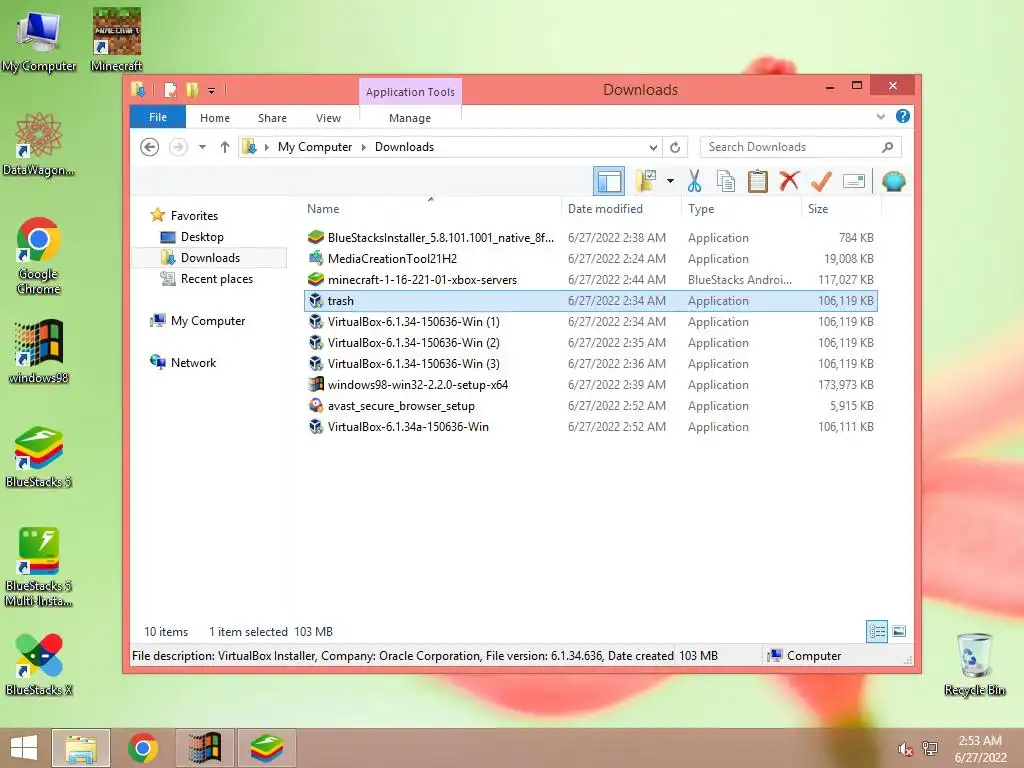Select VirtualBox-6.1.34-150636-Win (2) file

pyautogui.click(x=590, y=342)
